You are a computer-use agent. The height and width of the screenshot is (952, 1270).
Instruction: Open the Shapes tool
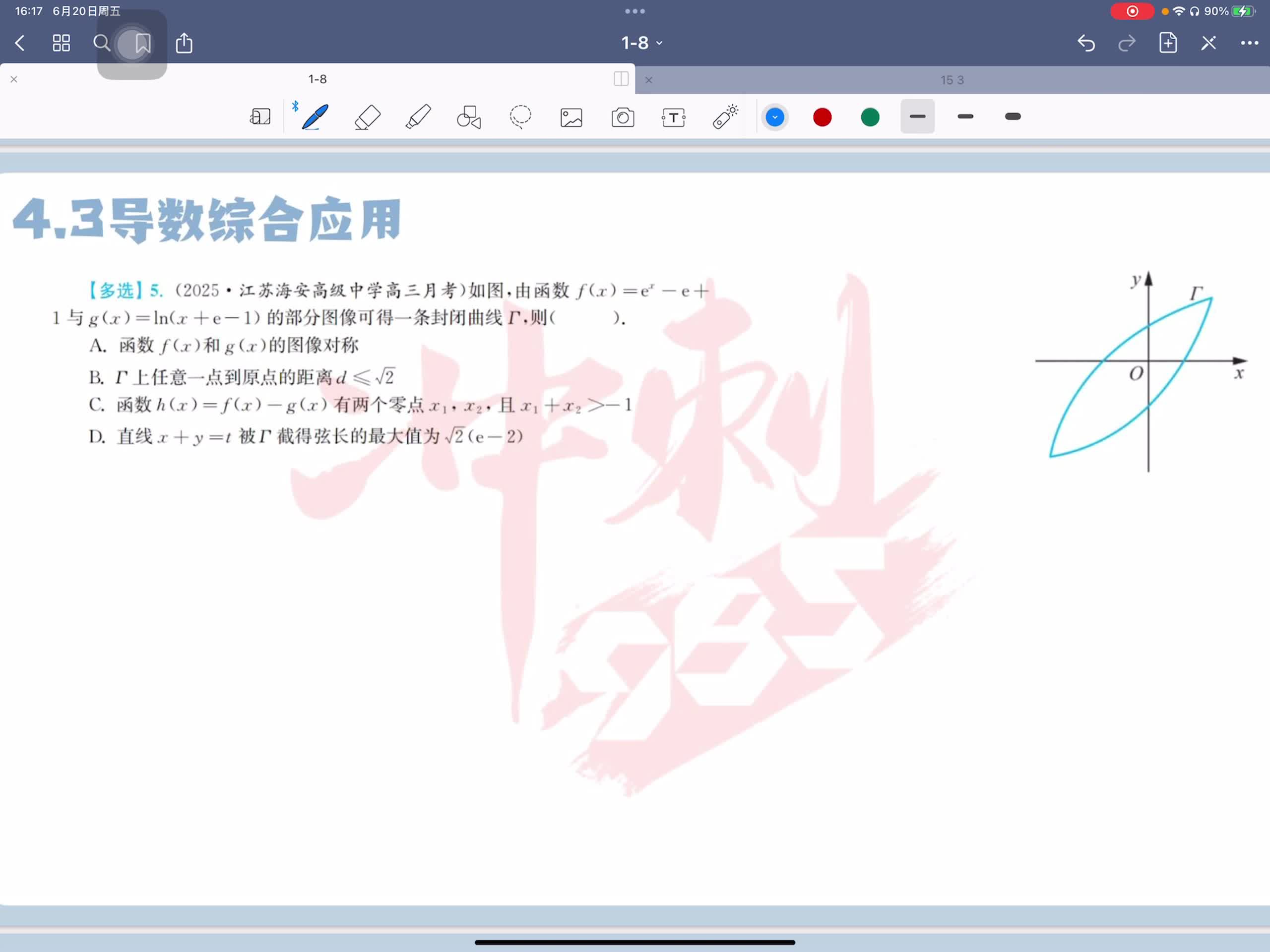point(468,117)
